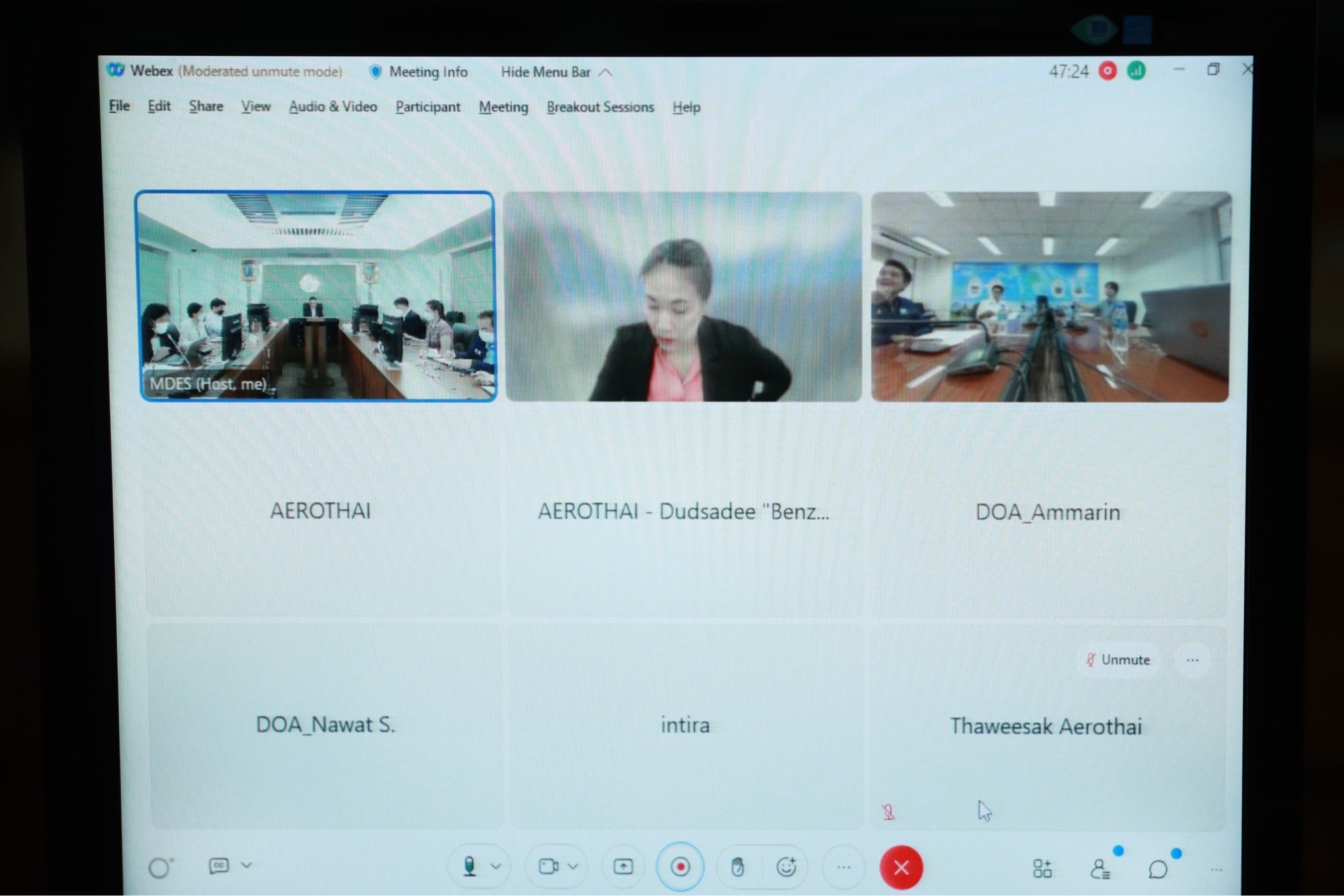Click the red end meeting button
This screenshot has width=1344, height=896.
(901, 868)
